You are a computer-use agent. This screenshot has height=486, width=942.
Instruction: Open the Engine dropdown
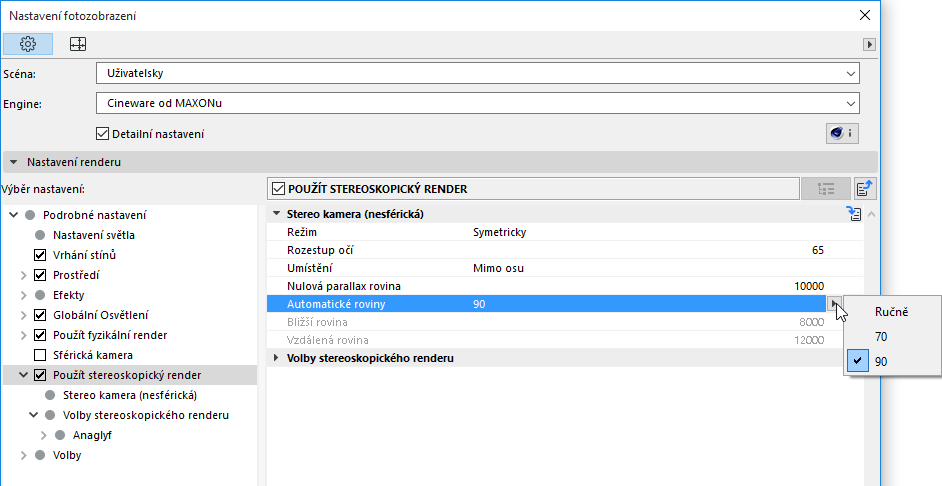click(478, 103)
